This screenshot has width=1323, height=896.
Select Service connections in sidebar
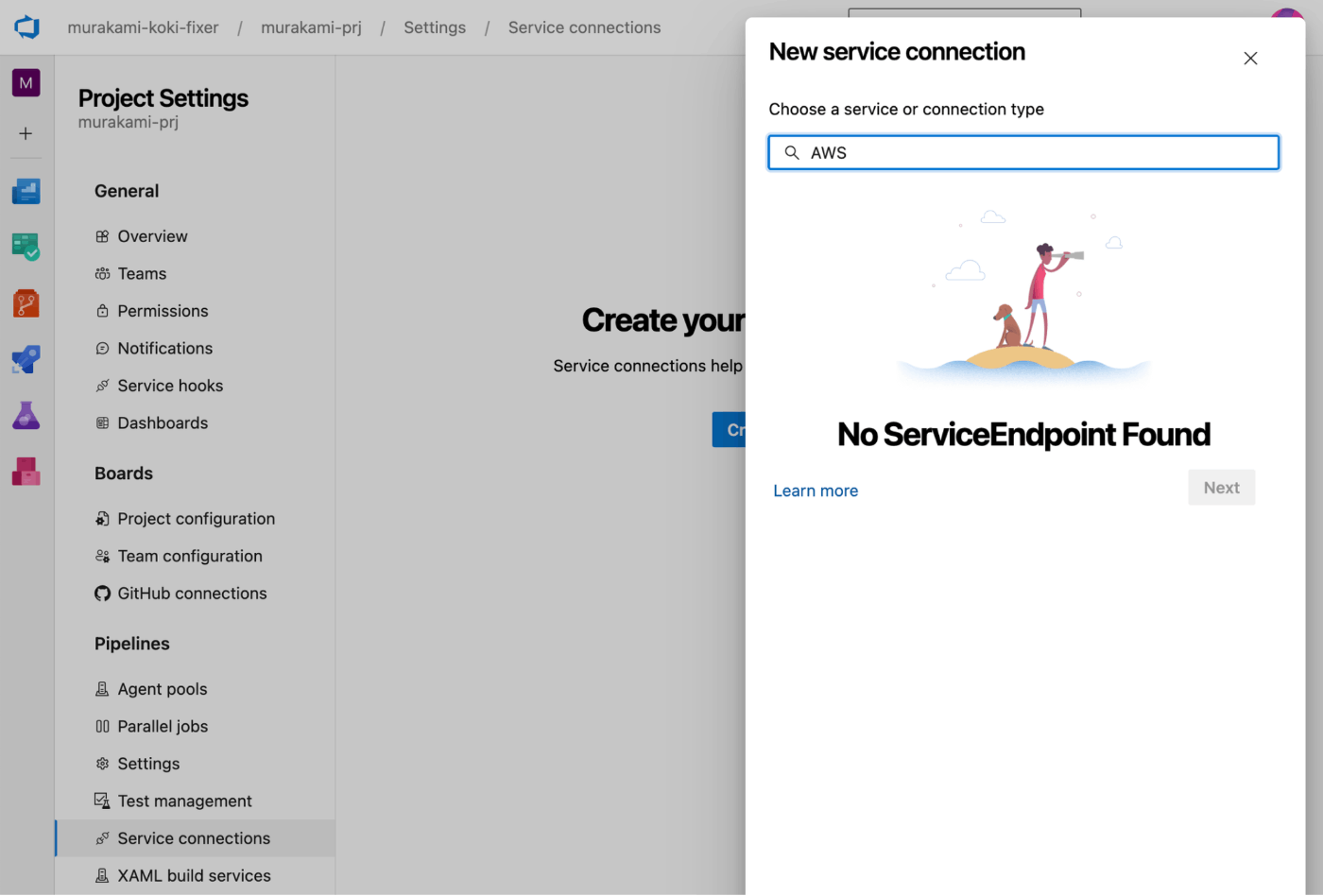coord(195,838)
